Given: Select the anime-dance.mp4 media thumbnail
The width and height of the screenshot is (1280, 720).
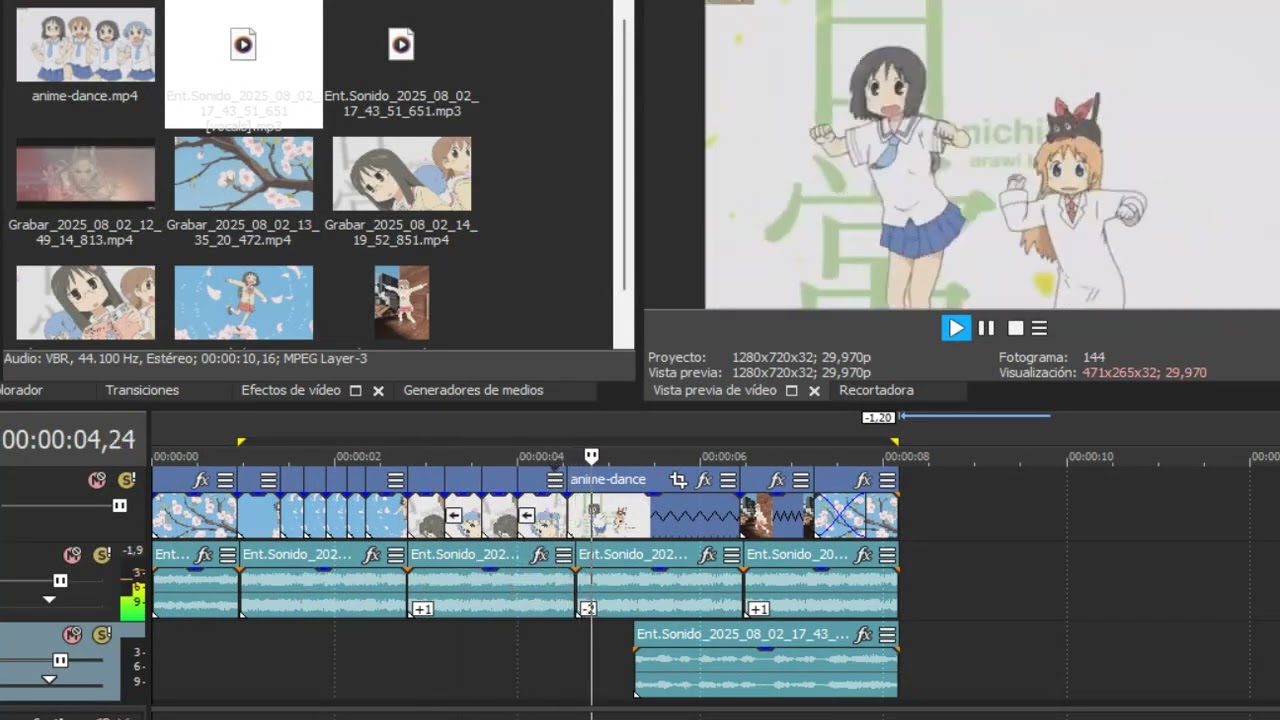Looking at the screenshot, I should (85, 45).
